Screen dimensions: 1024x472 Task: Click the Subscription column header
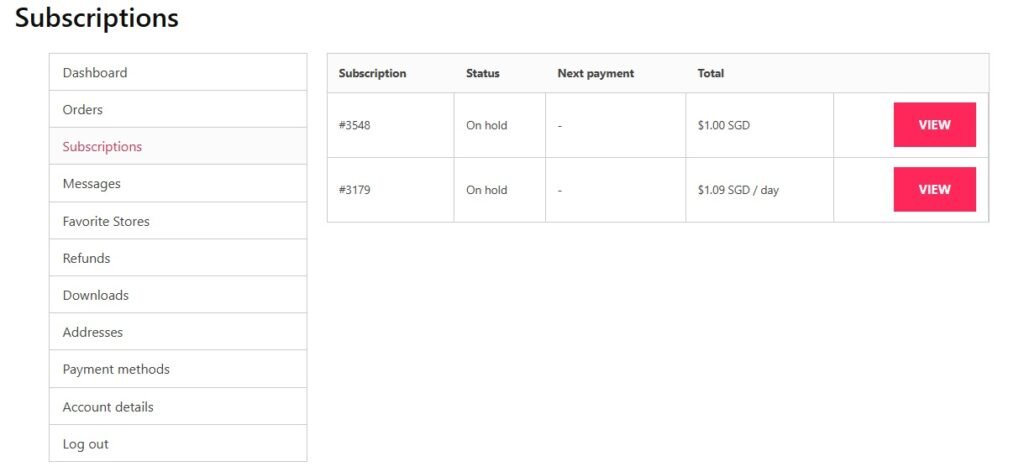[x=372, y=73]
